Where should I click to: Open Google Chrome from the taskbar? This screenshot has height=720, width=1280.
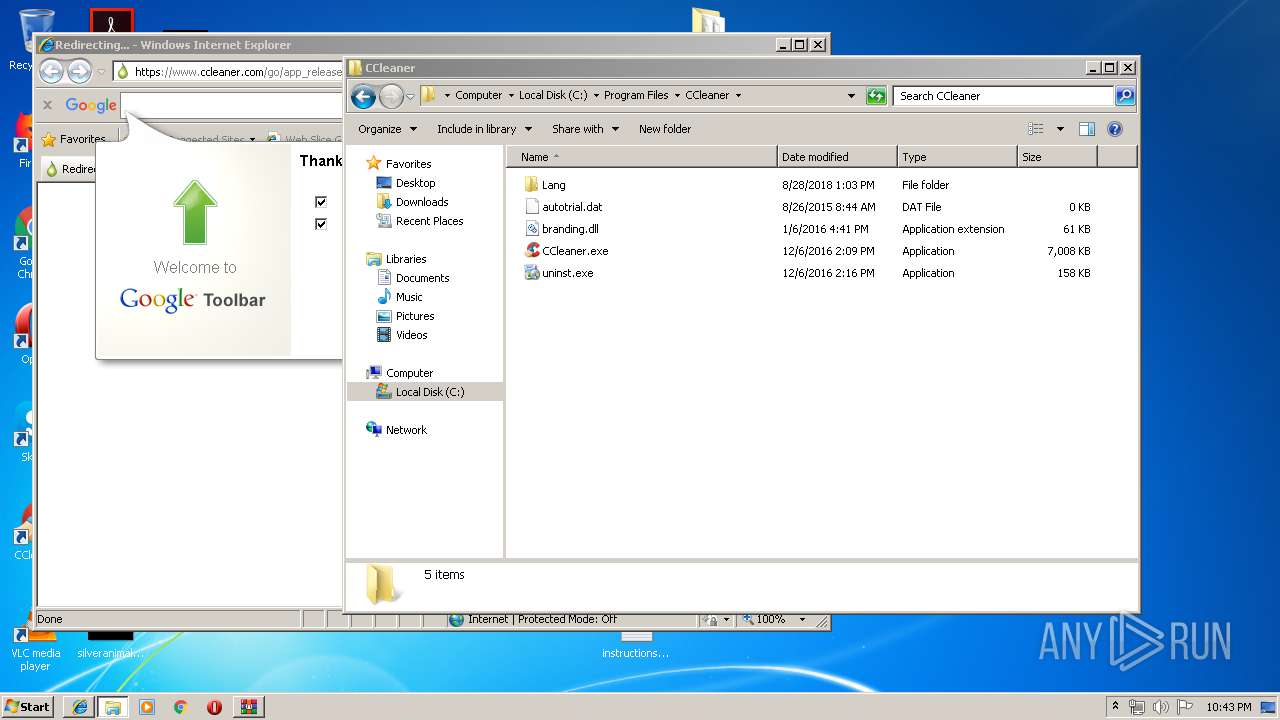(x=180, y=707)
